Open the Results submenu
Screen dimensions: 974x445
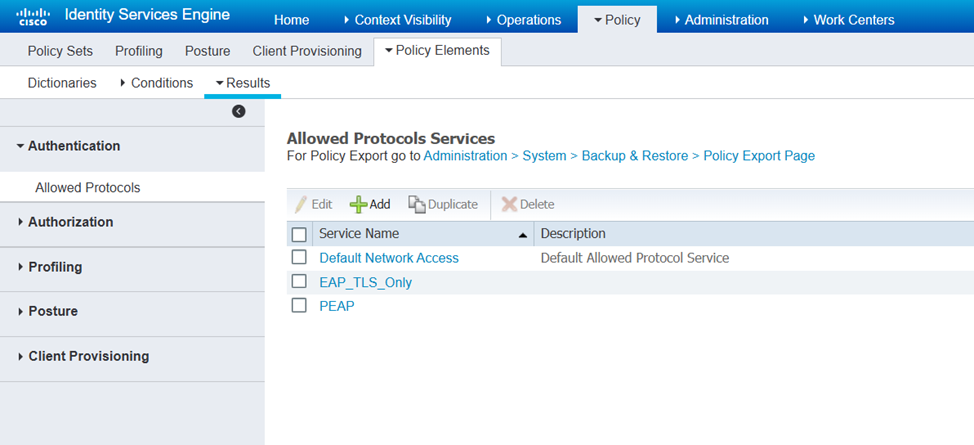click(x=243, y=83)
